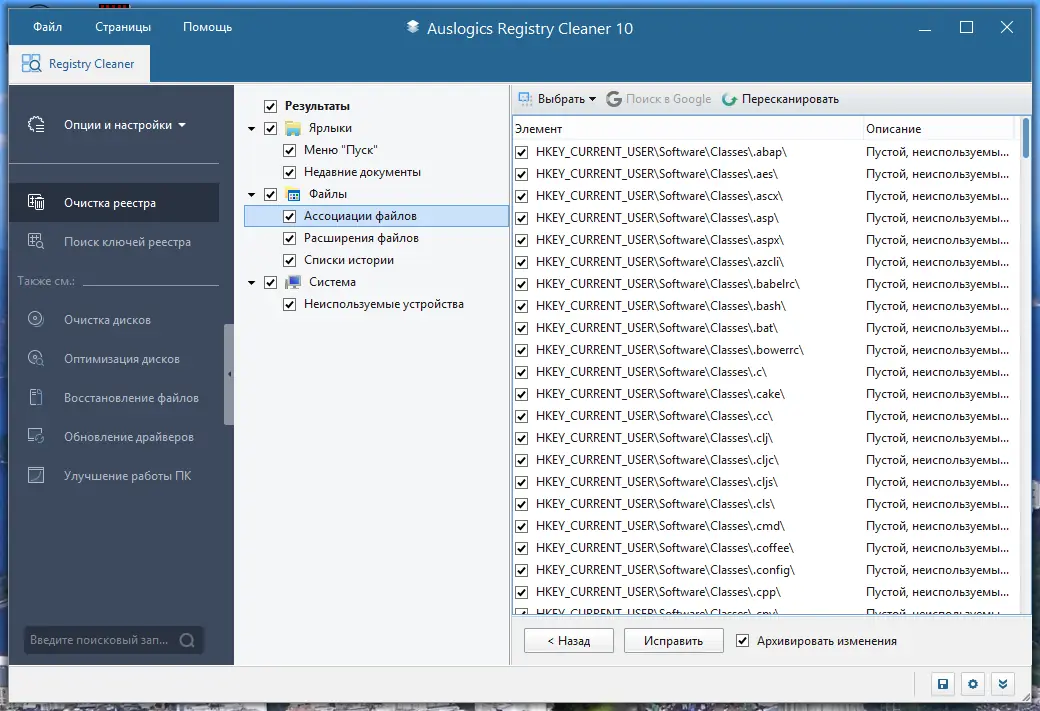Screen dimensions: 1040x711
Task: Click the Восстановление файлов icon
Action: pyautogui.click(x=36, y=398)
